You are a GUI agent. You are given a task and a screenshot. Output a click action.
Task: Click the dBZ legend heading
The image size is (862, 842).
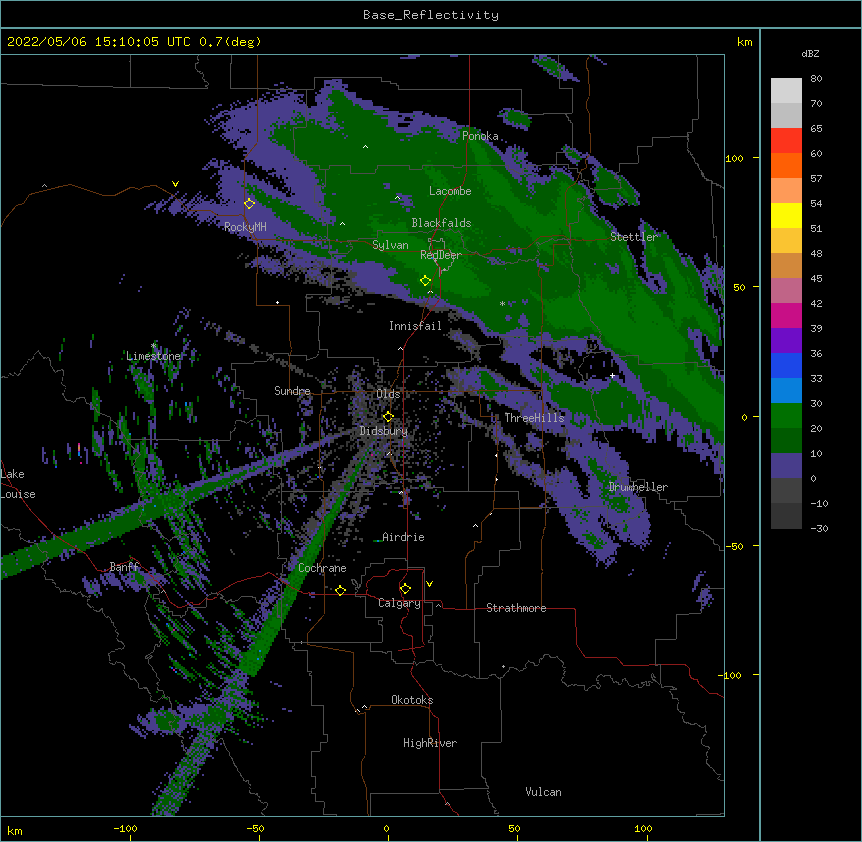pyautogui.click(x=810, y=53)
